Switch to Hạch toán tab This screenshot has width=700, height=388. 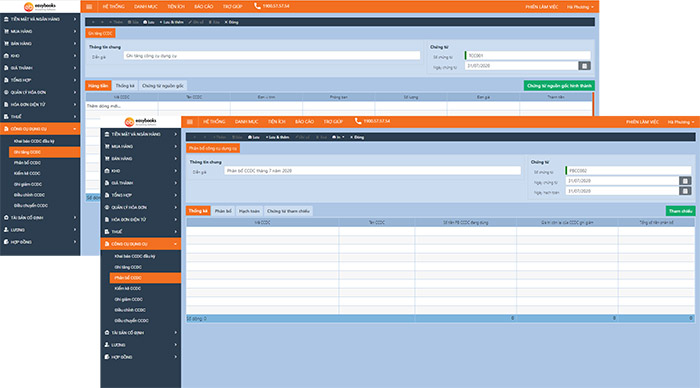coord(249,211)
